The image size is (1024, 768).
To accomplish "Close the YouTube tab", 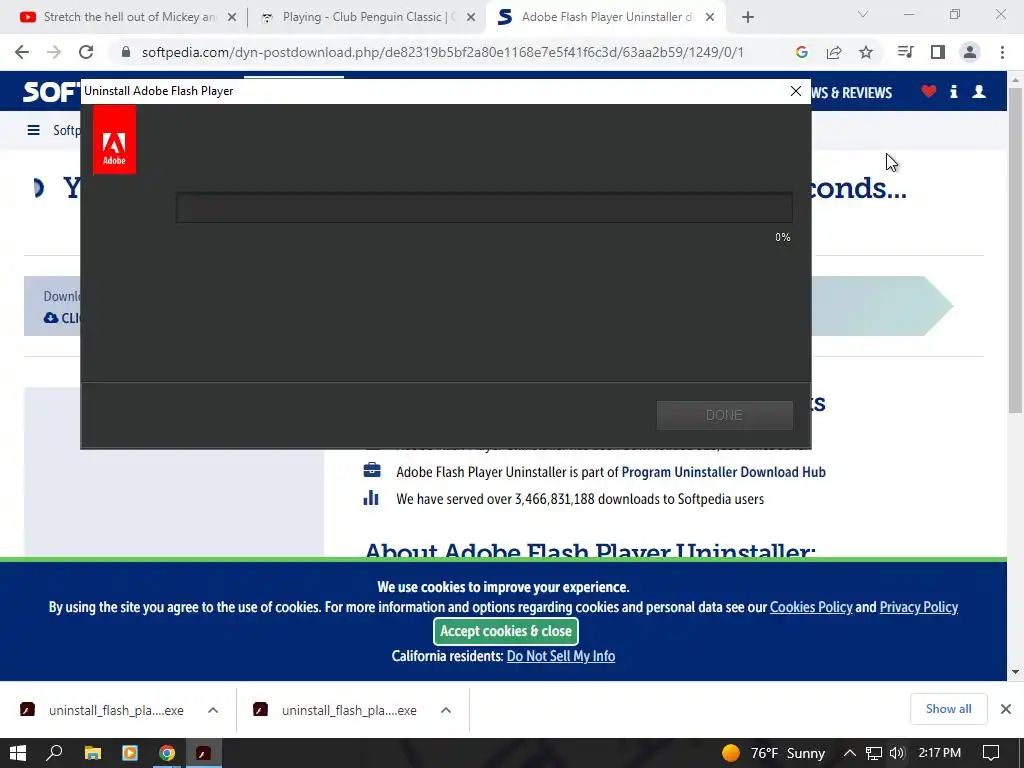I will 232,18.
